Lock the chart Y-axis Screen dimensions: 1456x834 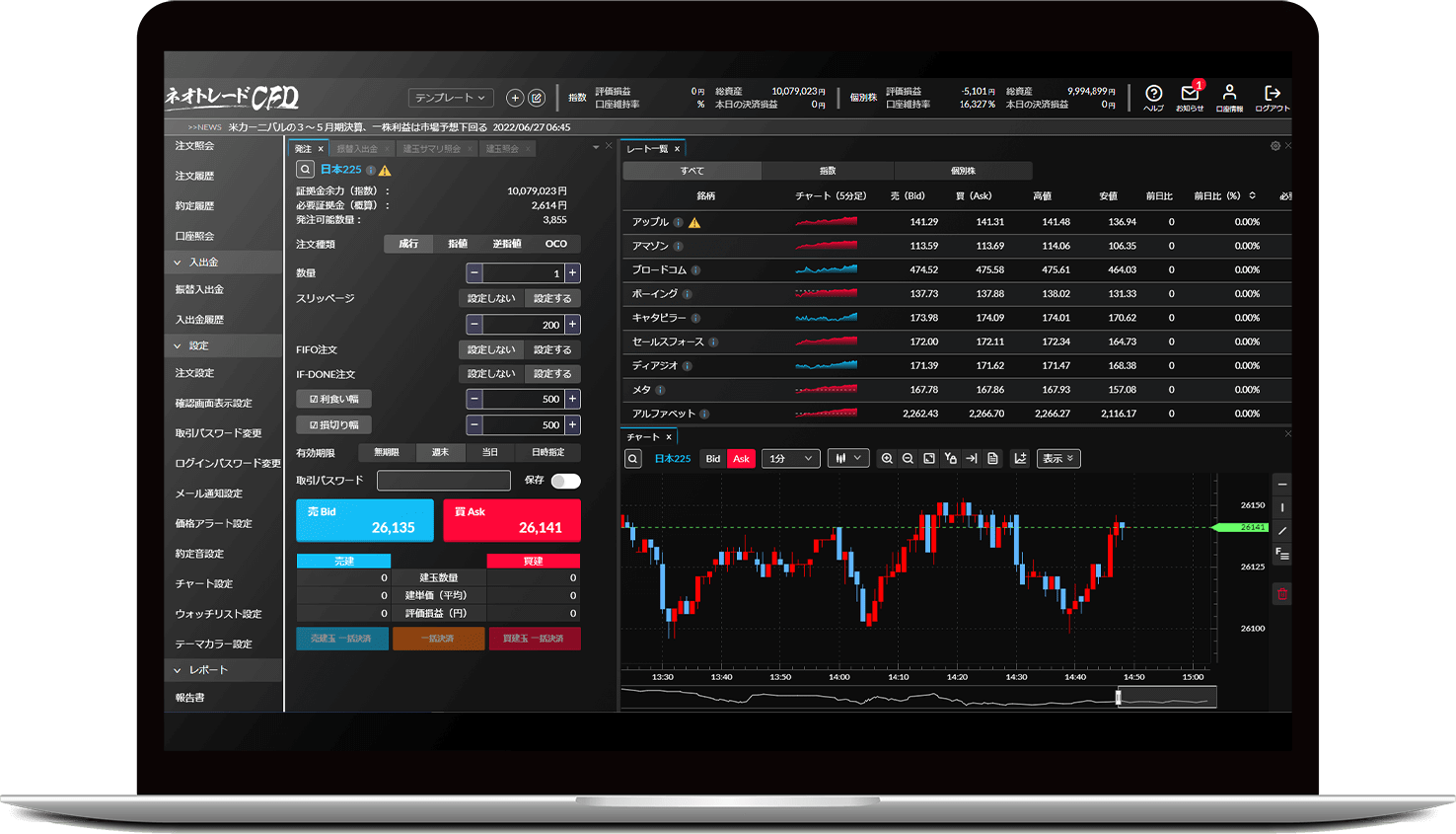tap(950, 459)
